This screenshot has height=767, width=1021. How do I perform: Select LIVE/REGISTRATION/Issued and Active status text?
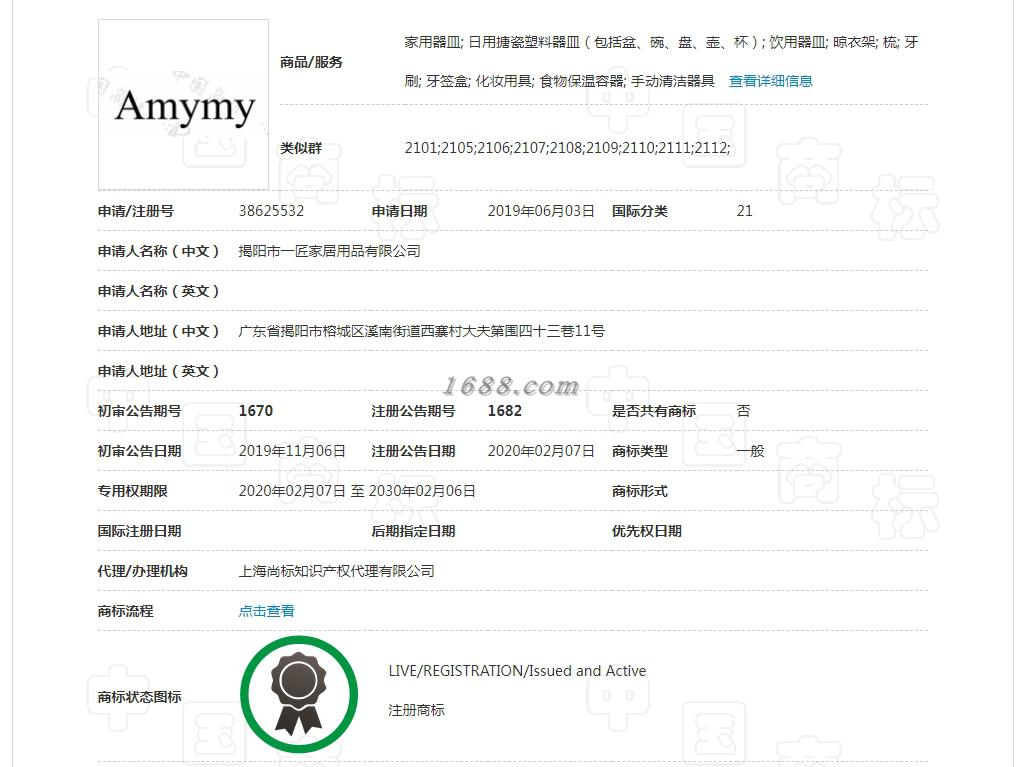[x=518, y=671]
